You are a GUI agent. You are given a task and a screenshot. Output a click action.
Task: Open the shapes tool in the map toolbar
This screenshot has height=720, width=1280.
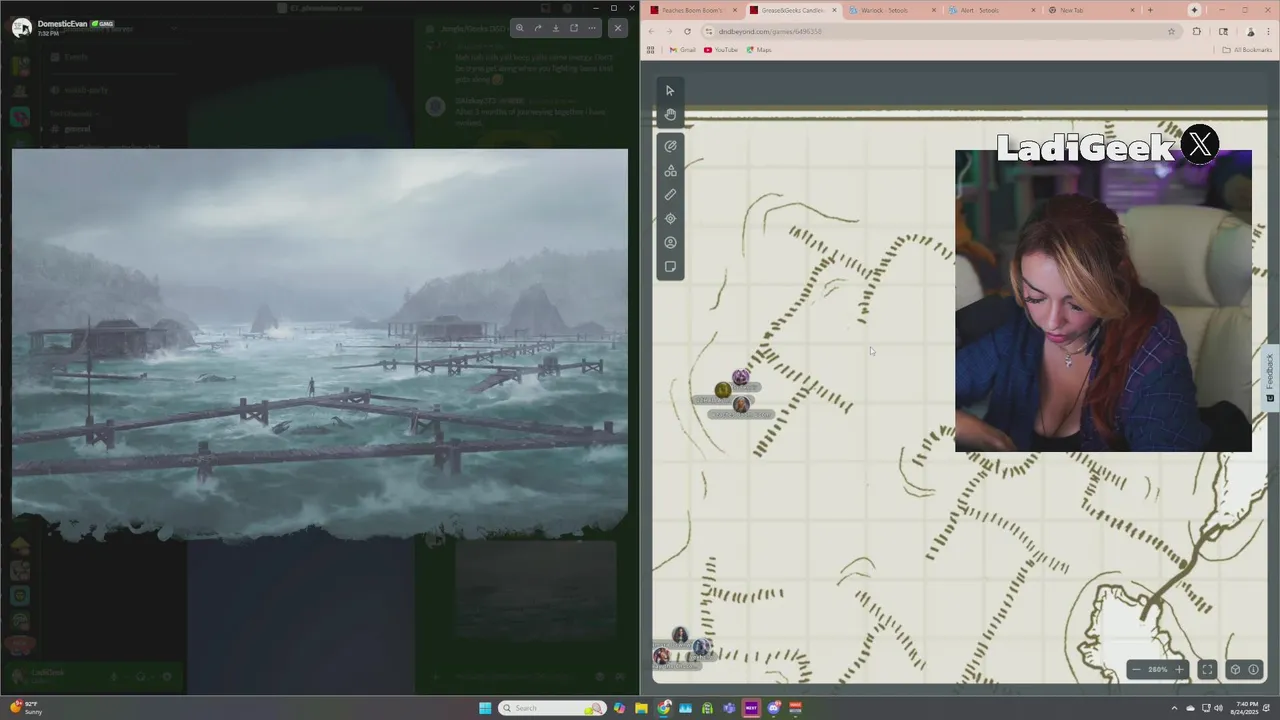tap(670, 171)
